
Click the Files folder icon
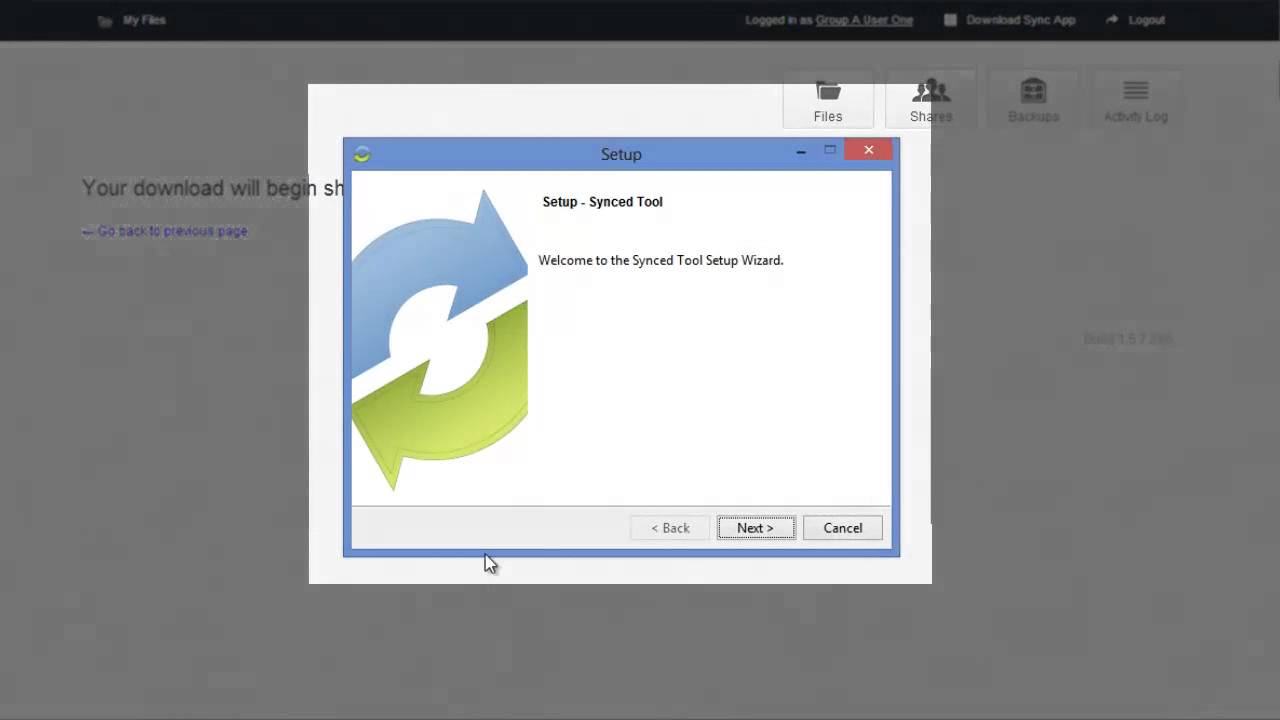[x=828, y=91]
